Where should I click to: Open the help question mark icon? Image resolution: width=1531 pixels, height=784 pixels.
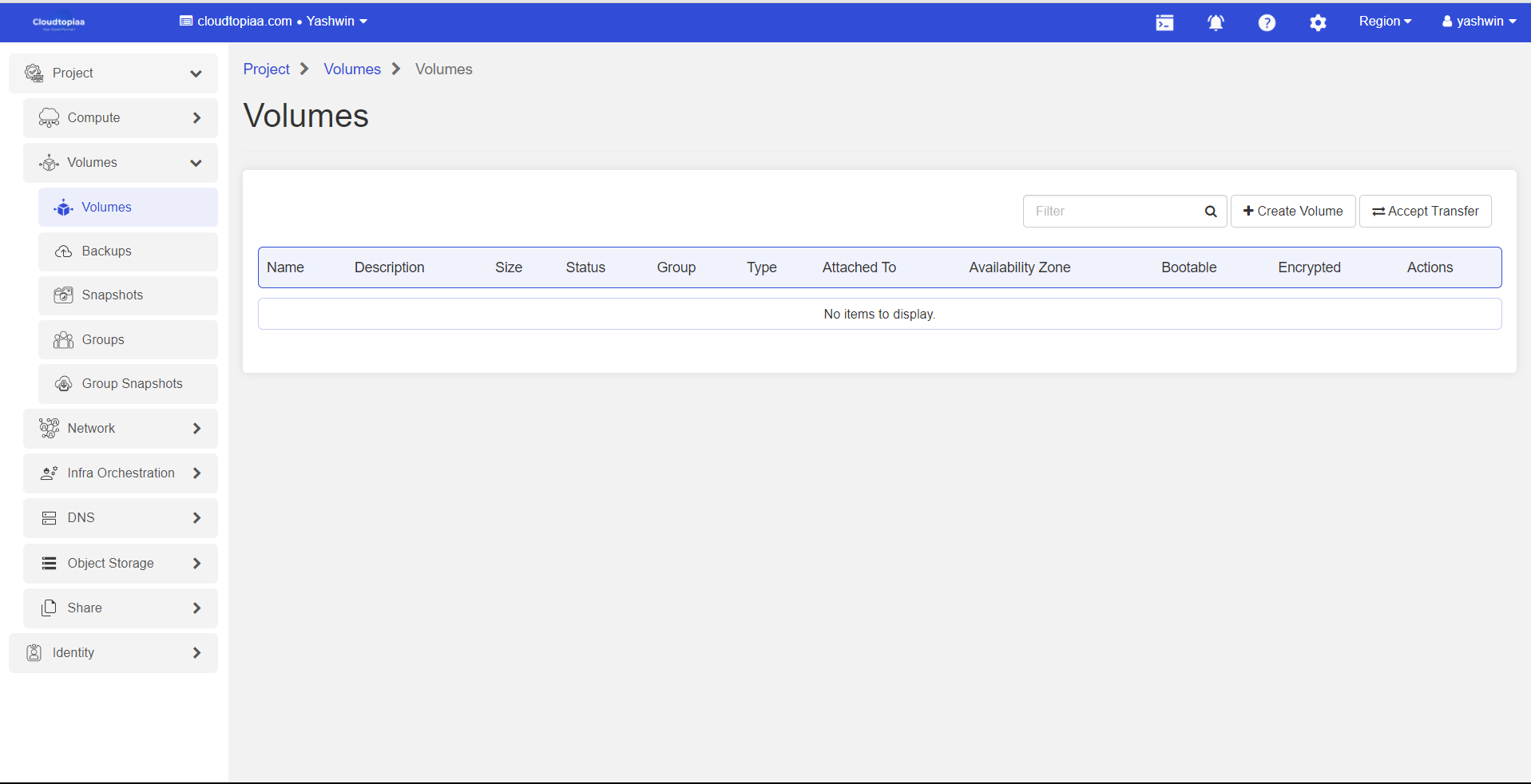click(x=1267, y=22)
